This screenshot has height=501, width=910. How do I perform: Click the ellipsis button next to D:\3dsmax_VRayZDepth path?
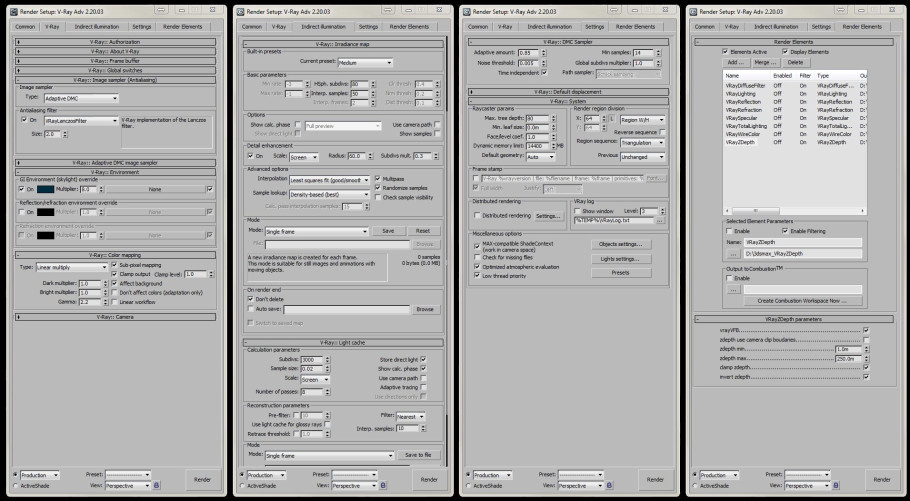[734, 254]
